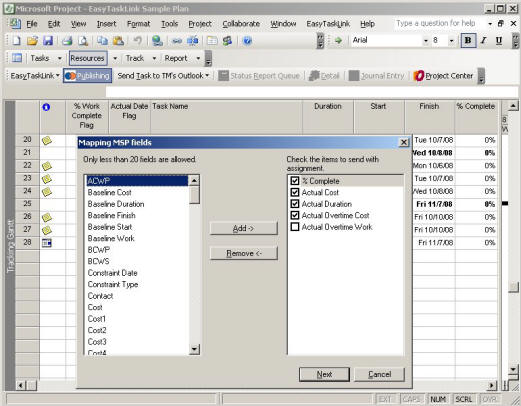521x406 pixels.
Task: Open the Format menu
Action: (x=138, y=24)
